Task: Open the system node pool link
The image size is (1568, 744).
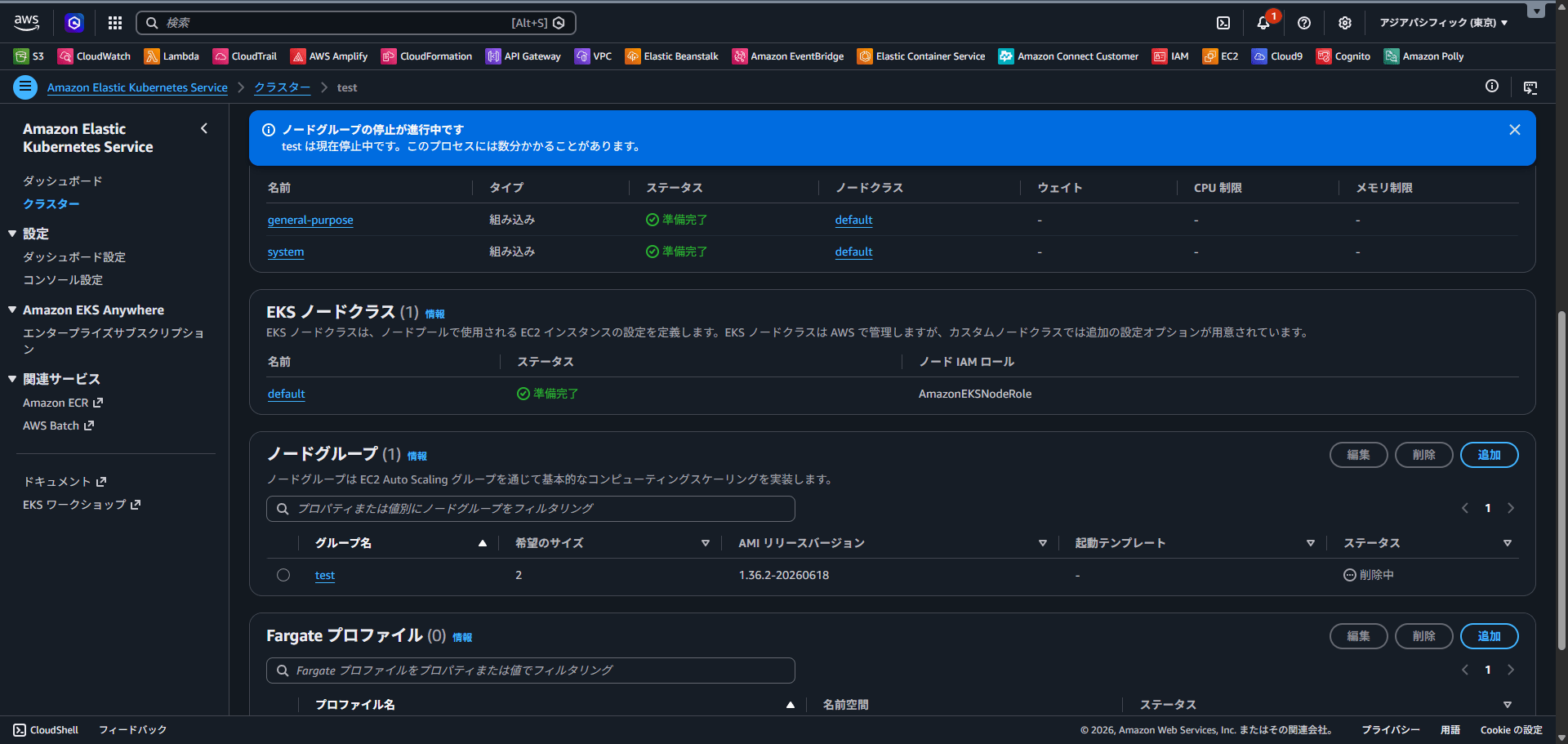Action: tap(286, 252)
